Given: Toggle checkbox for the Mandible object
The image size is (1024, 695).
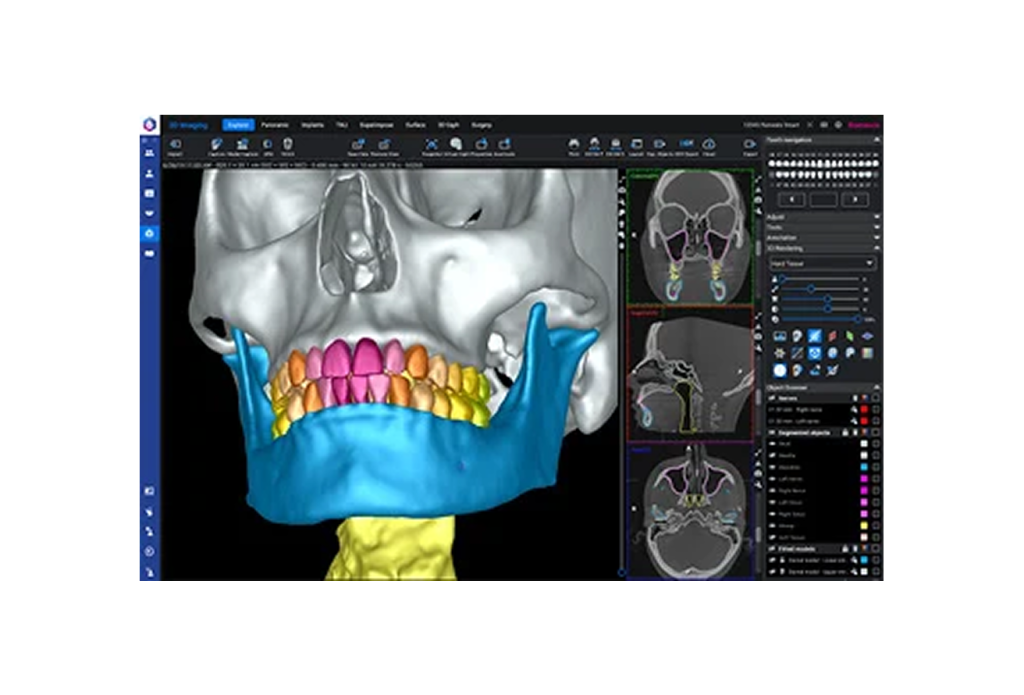Looking at the screenshot, I should click(x=876, y=467).
